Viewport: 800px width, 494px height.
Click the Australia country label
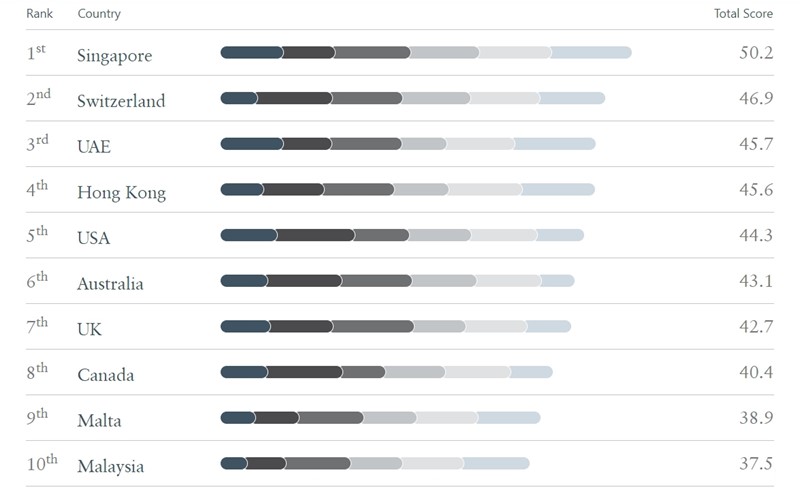(x=110, y=284)
